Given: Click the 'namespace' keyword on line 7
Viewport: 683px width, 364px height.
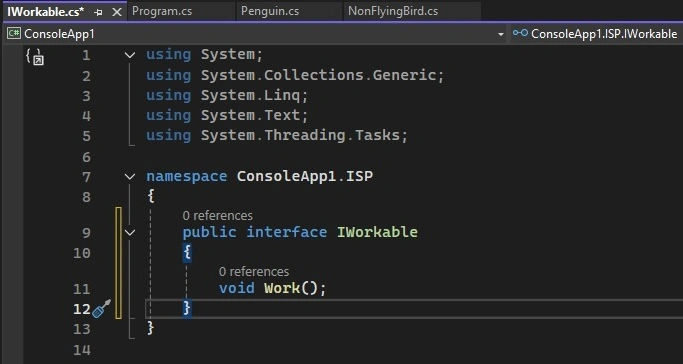Looking at the screenshot, I should pyautogui.click(x=186, y=176).
